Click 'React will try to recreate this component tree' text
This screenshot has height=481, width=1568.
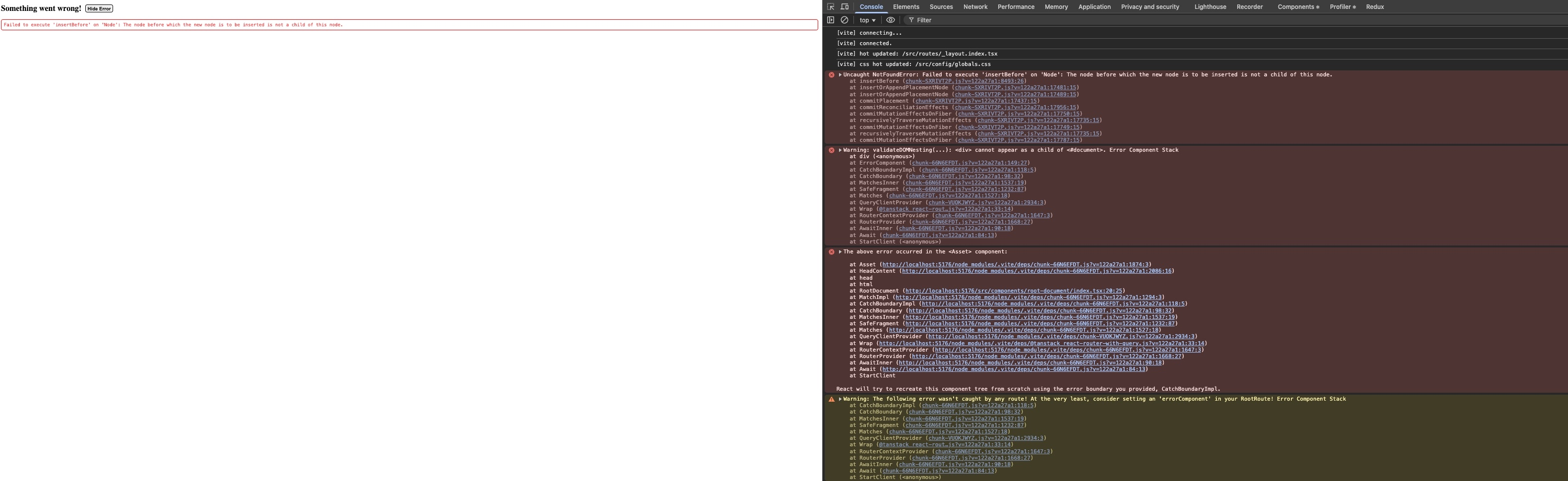point(1028,389)
